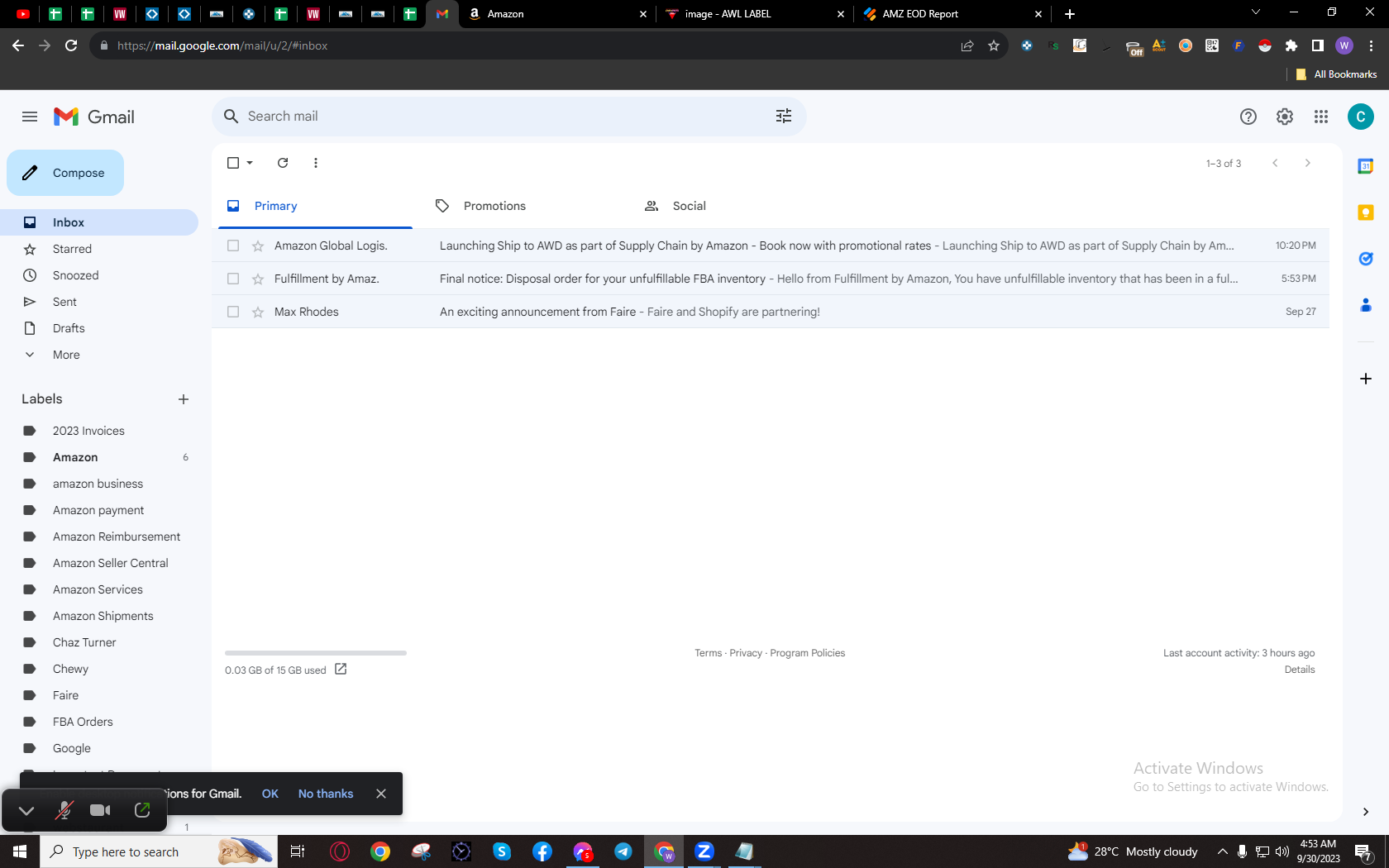Star the Max Rhodes email
This screenshot has width=1389, height=868.
(x=258, y=312)
